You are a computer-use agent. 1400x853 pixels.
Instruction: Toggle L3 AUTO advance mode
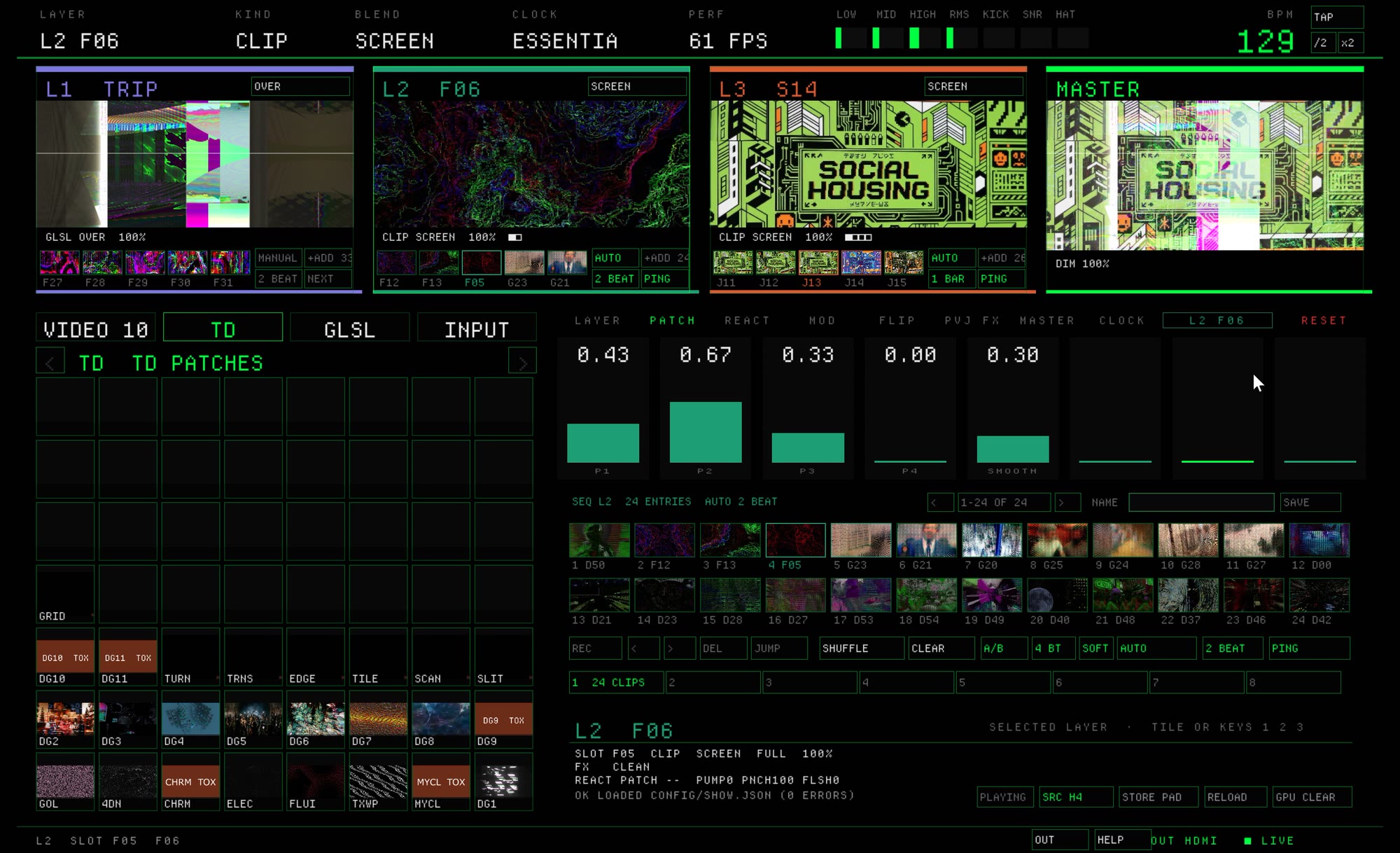pyautogui.click(x=951, y=258)
